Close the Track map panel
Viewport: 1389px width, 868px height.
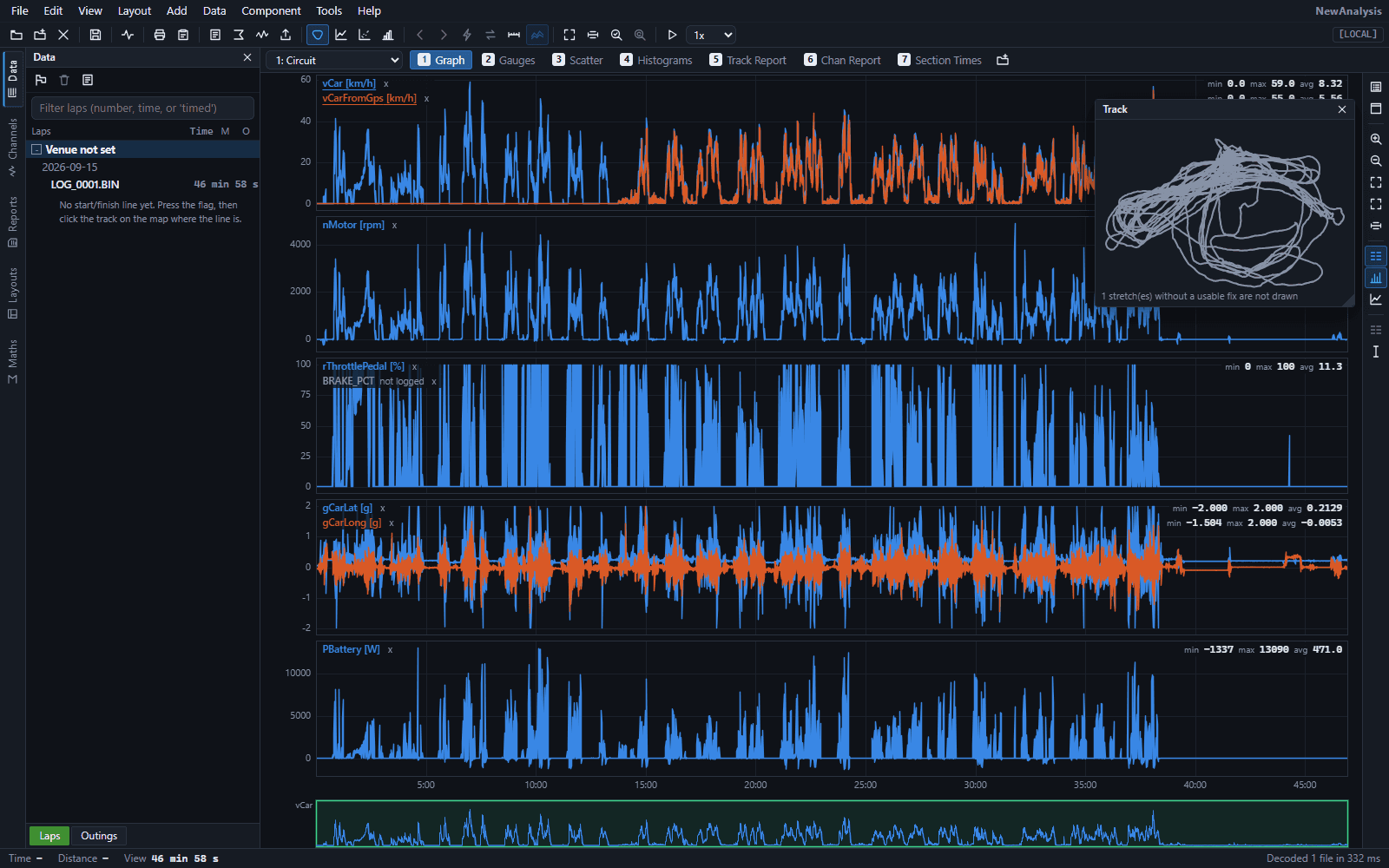(x=1342, y=109)
